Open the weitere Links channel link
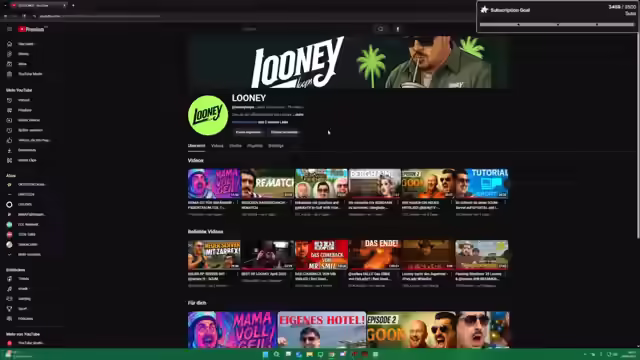The image size is (640, 360). click(x=273, y=122)
